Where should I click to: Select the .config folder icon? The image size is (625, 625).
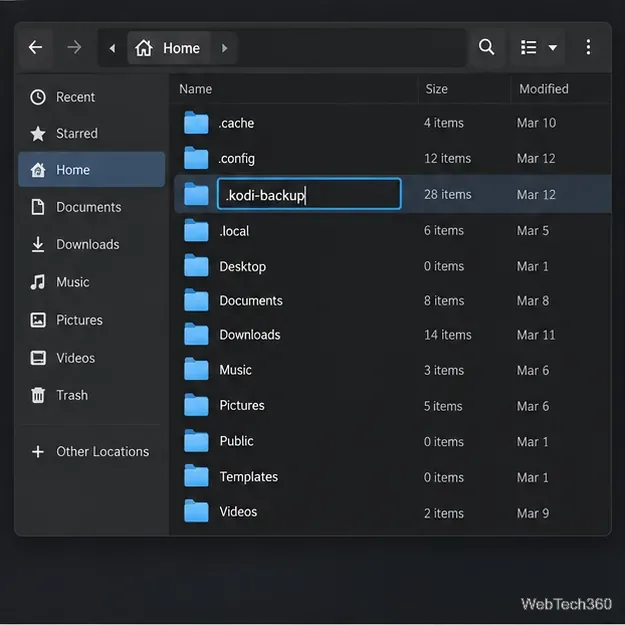pos(196,158)
